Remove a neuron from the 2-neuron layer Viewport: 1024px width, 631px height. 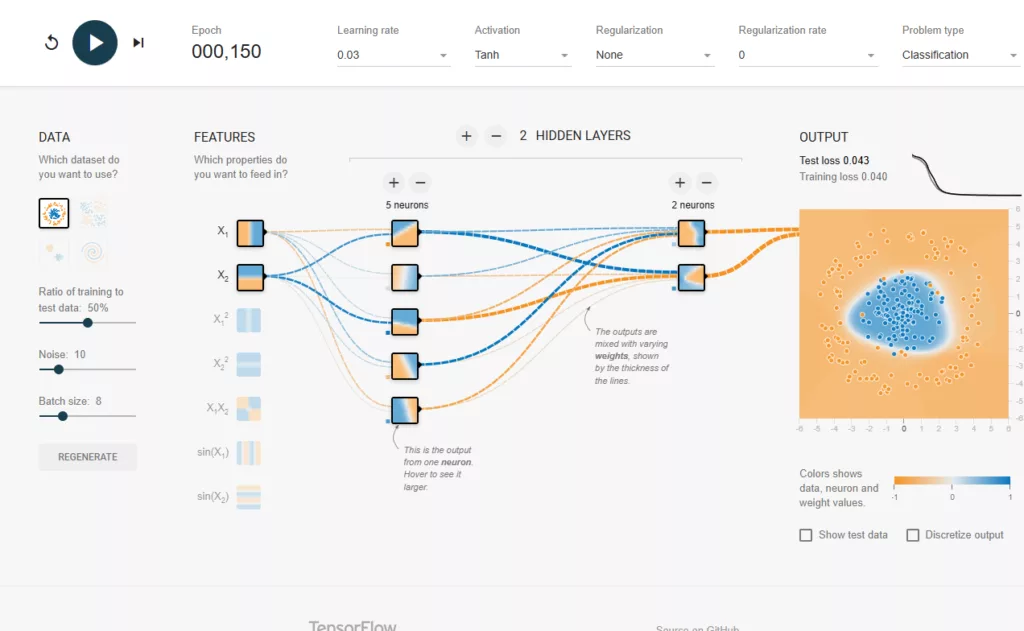pos(707,183)
